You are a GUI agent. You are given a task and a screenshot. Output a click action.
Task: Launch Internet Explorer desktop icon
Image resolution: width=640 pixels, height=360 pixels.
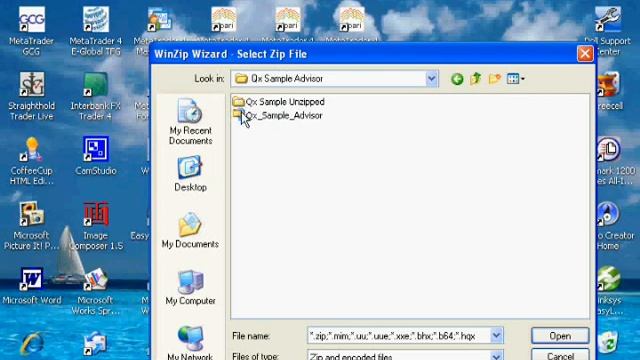(x=31, y=344)
